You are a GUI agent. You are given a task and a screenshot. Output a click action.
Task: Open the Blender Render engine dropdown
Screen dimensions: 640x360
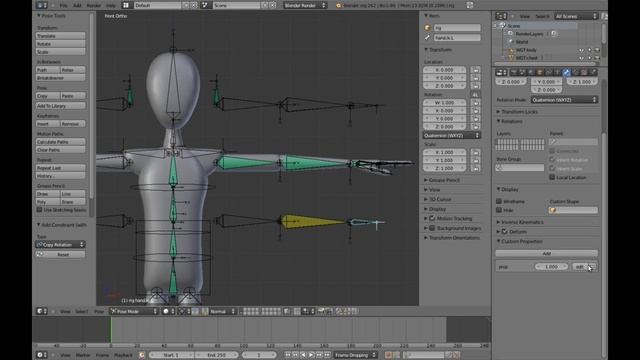click(x=305, y=5)
